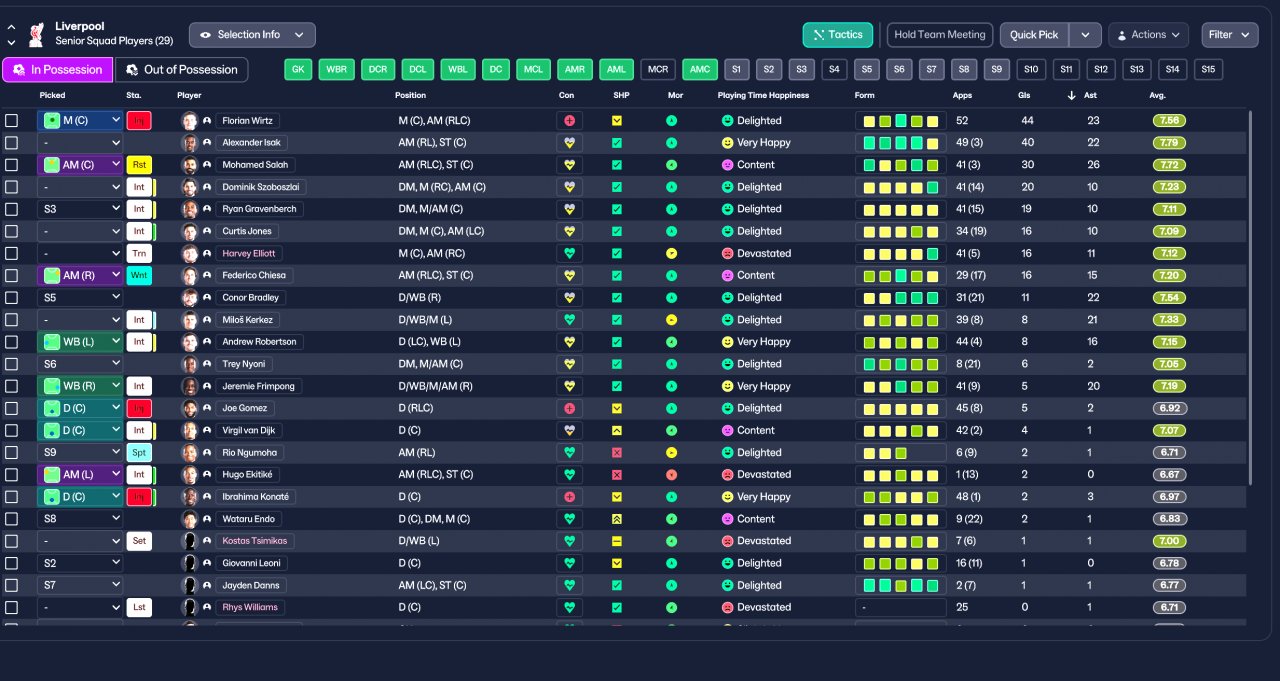
Task: Click Harvey Elliott's Devastated face icon
Action: pyautogui.click(x=728, y=253)
